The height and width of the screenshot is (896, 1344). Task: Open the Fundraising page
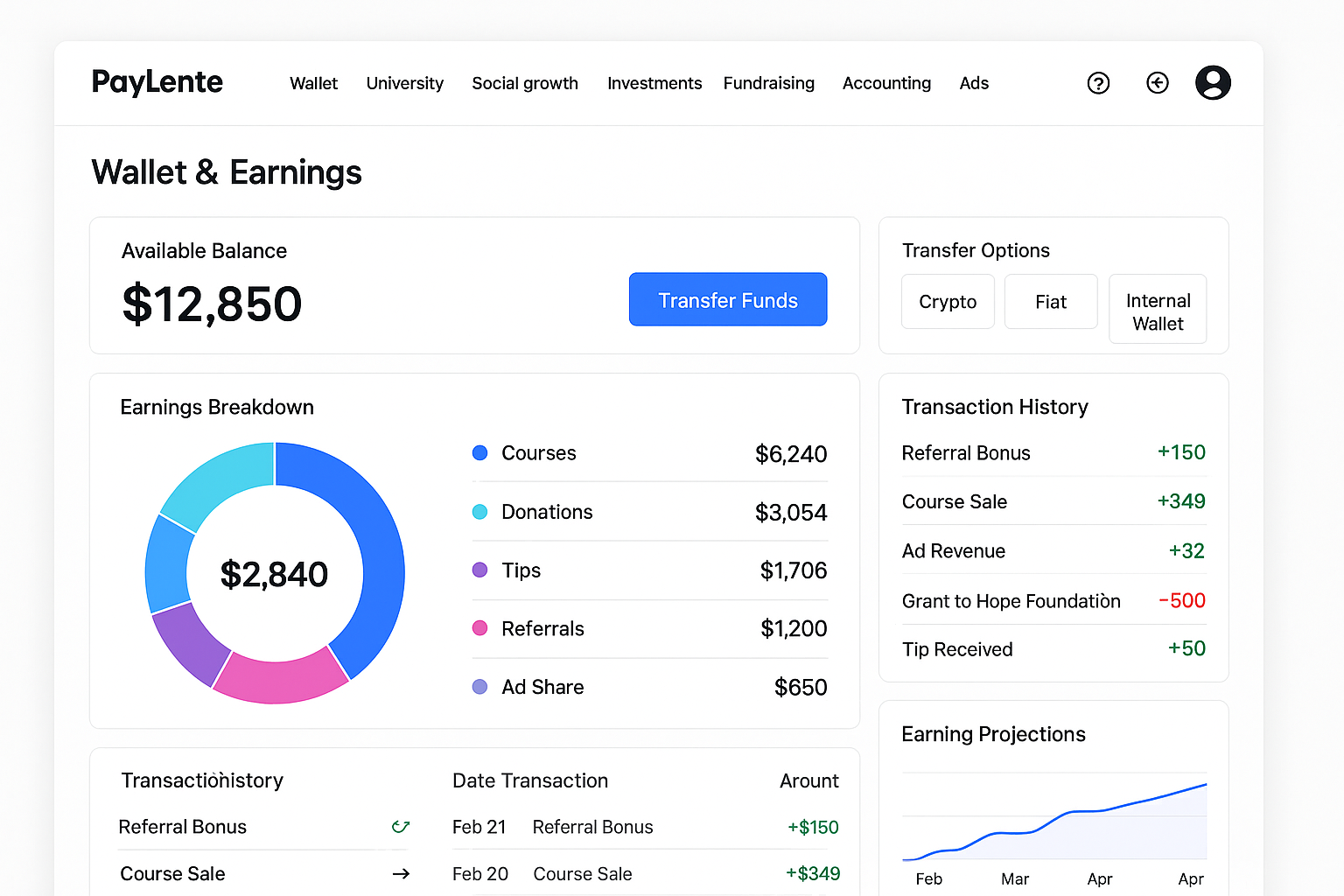769,83
